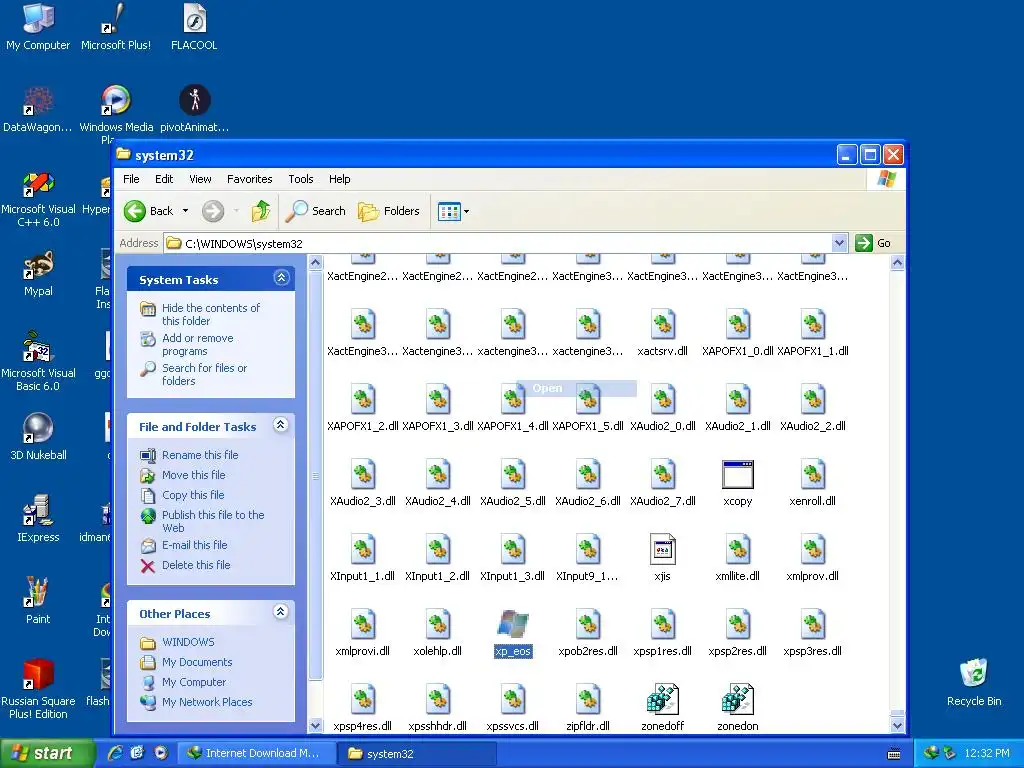Switch to Internet Download Manager taskbar button
This screenshot has height=768, width=1024.
point(256,753)
